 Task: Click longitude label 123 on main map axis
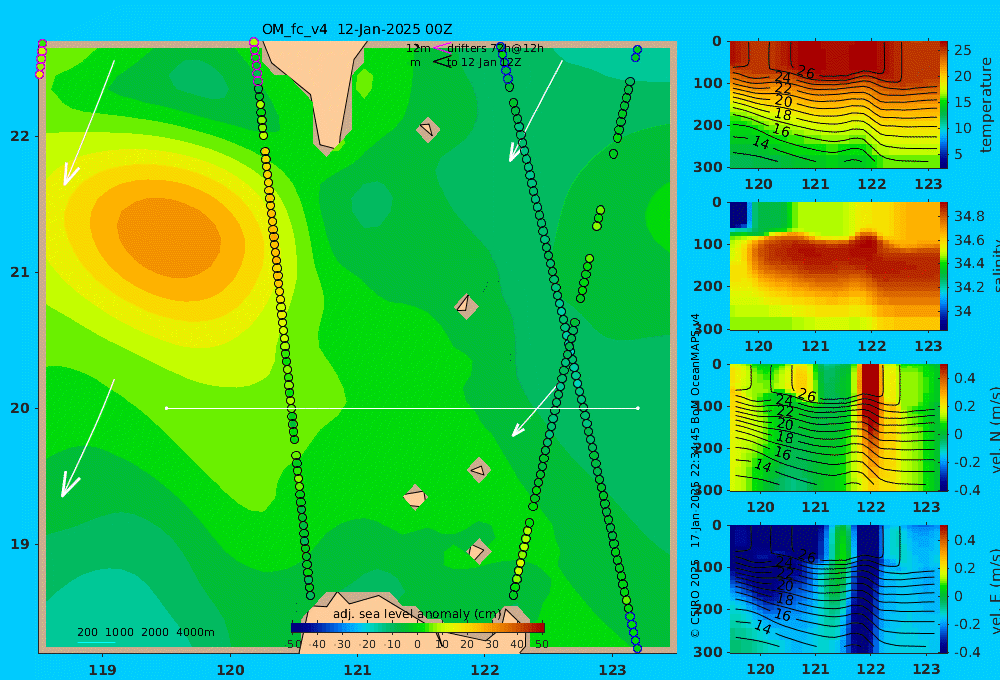coord(613,670)
